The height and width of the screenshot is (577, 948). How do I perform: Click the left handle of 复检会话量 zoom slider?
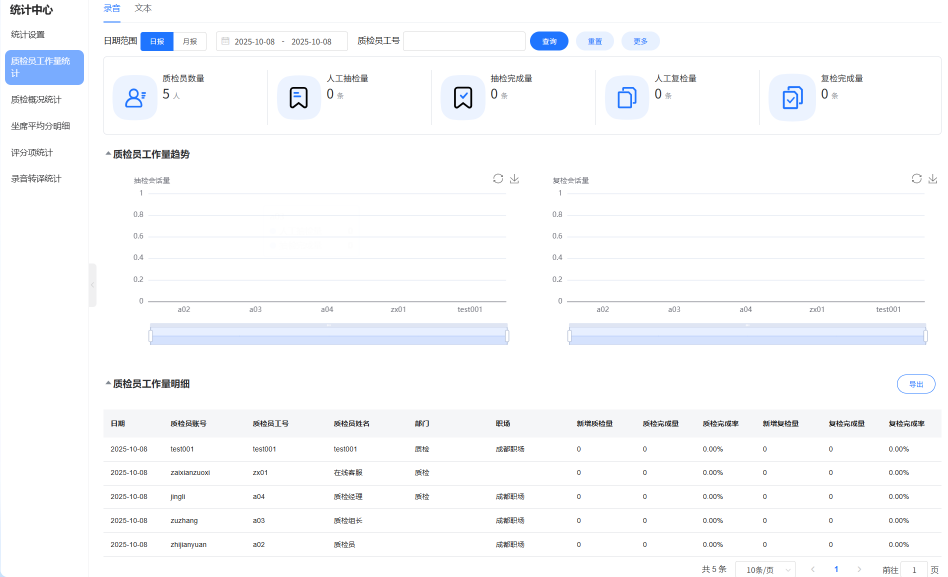[x=570, y=335]
